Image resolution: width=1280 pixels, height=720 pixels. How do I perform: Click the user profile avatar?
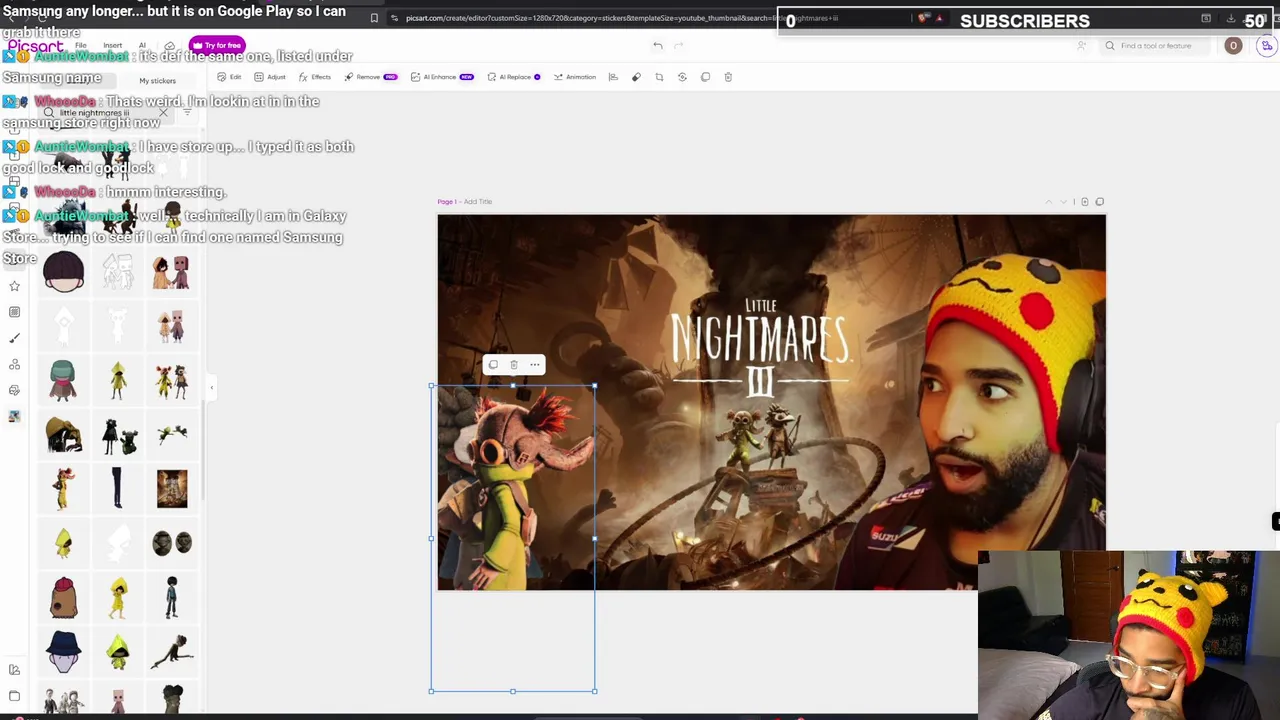[1233, 46]
